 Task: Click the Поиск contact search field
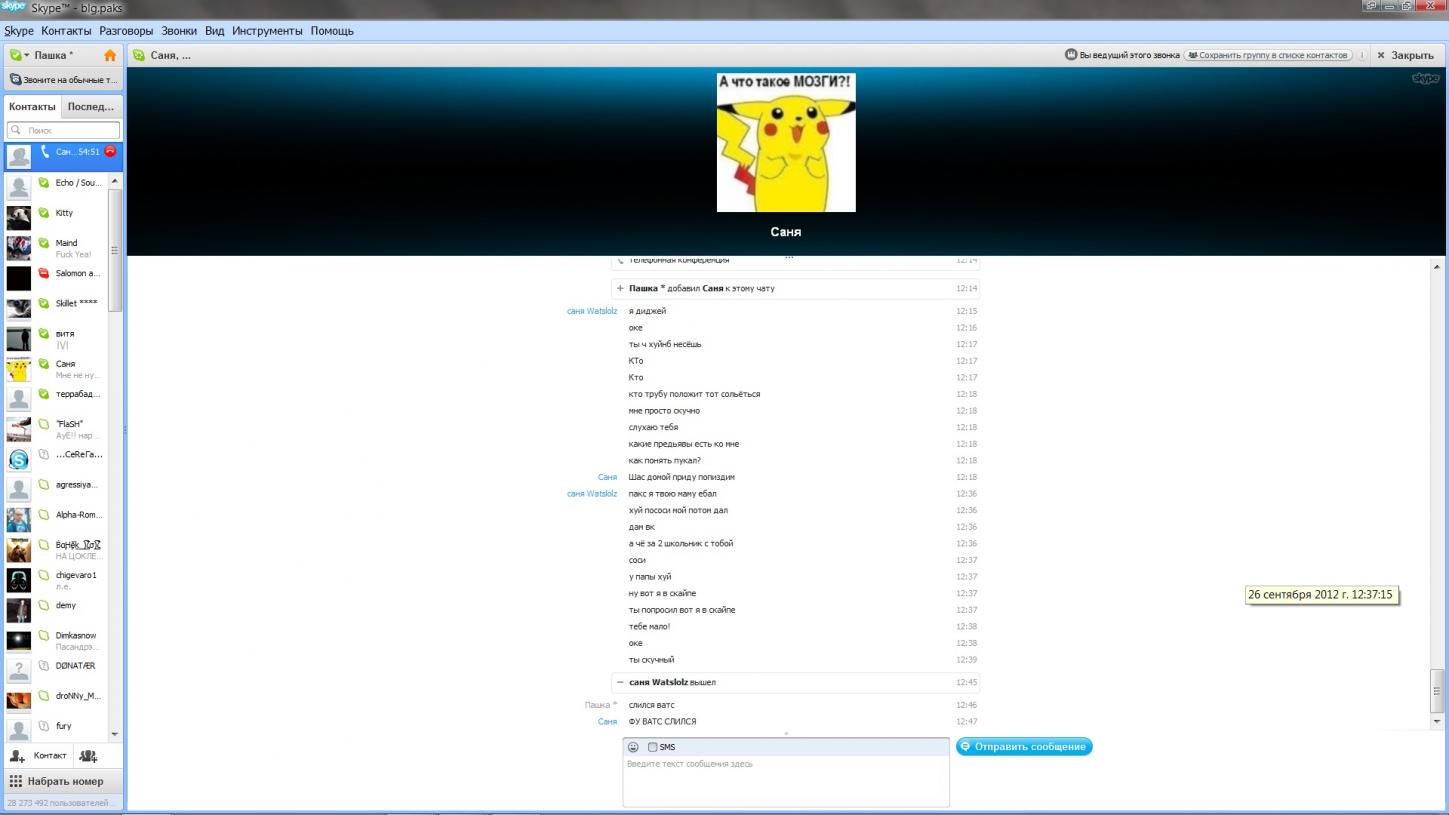pos(64,130)
